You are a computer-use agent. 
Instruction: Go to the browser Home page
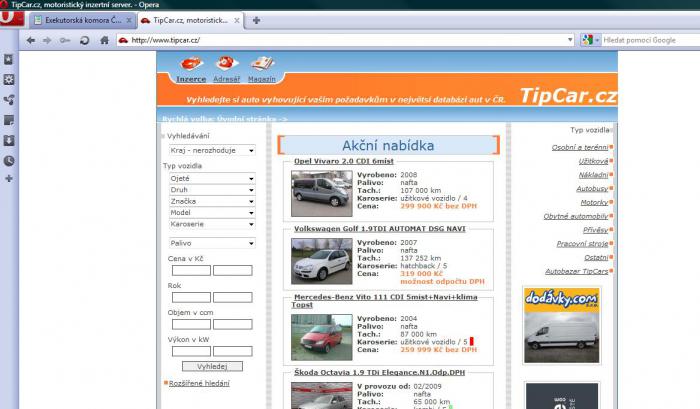click(x=103, y=40)
